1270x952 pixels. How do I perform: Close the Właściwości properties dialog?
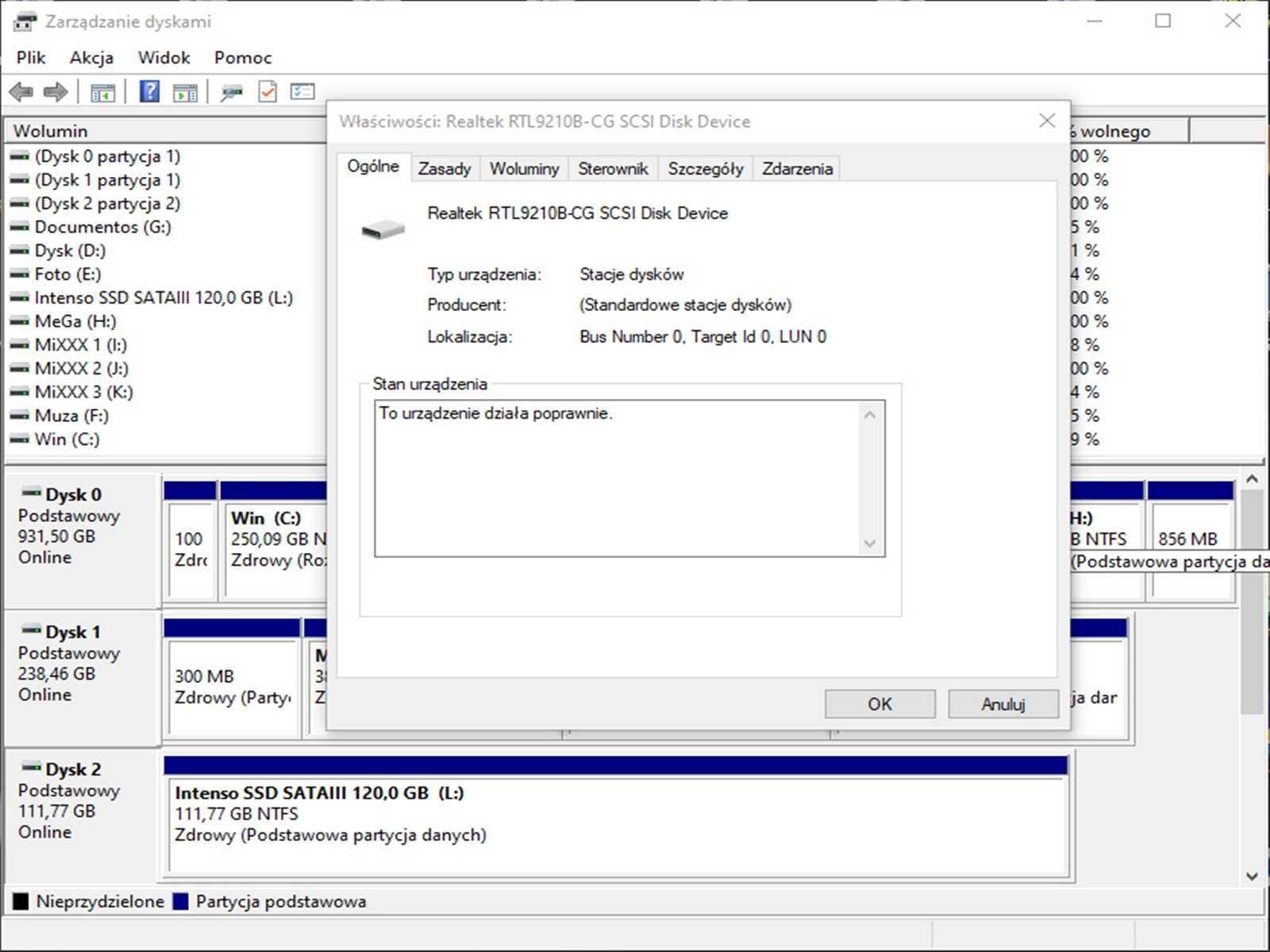1047,121
